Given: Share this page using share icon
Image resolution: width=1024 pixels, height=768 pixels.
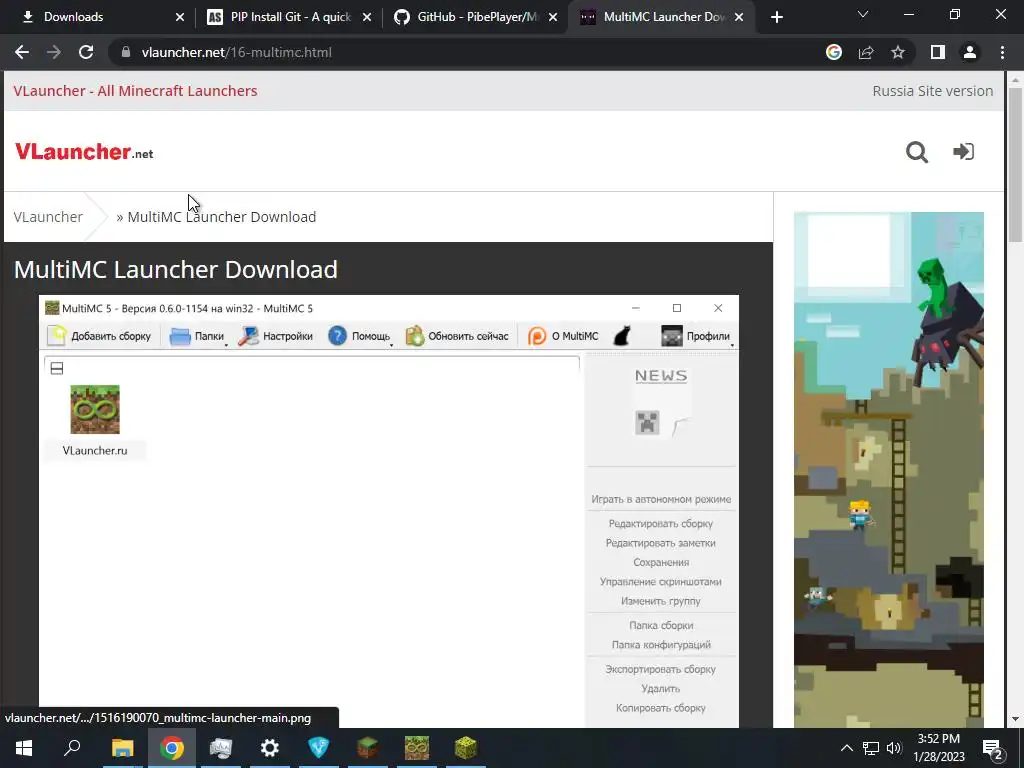Looking at the screenshot, I should pos(866,52).
